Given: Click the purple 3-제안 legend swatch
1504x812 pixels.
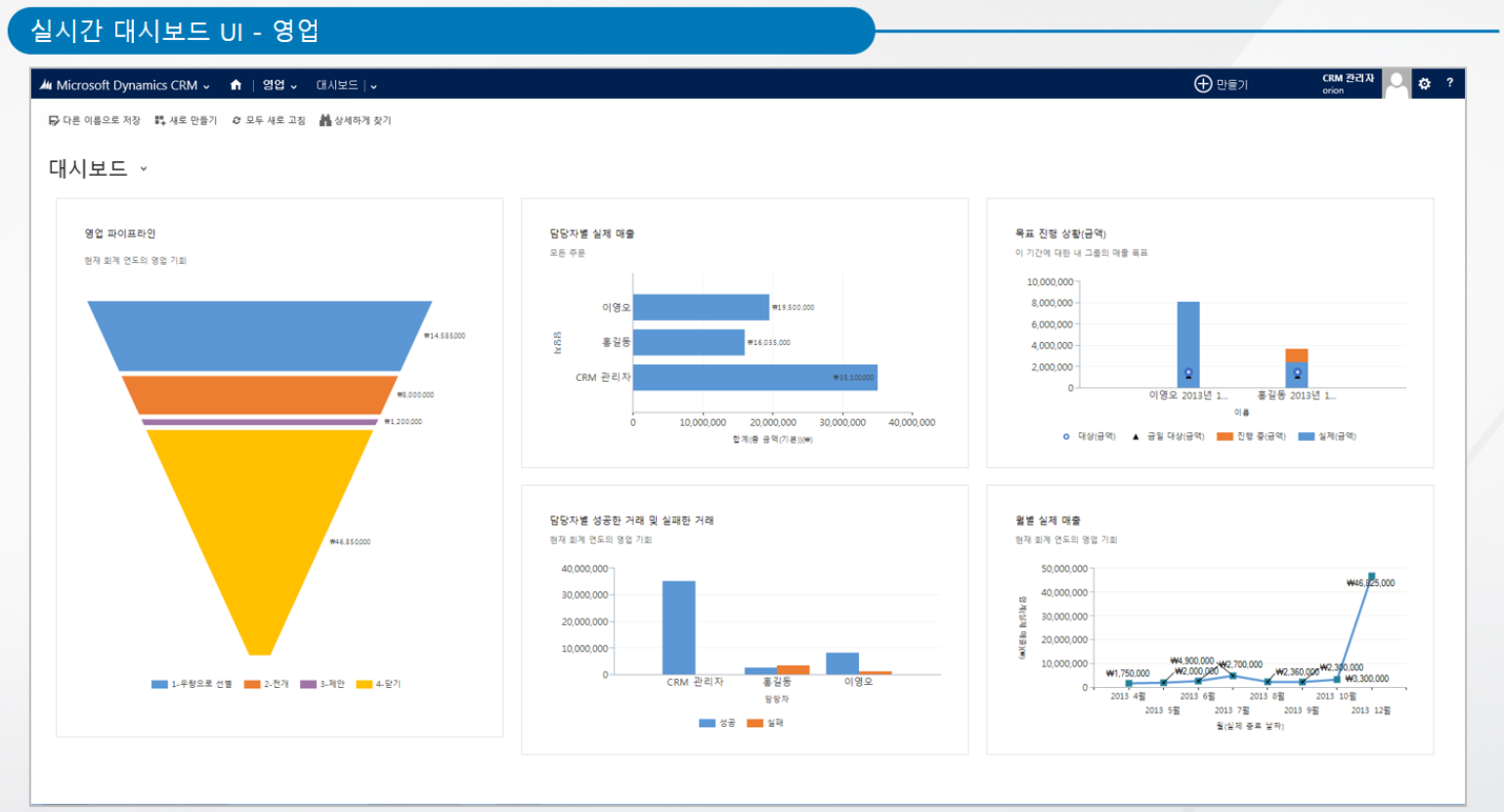Looking at the screenshot, I should [308, 684].
